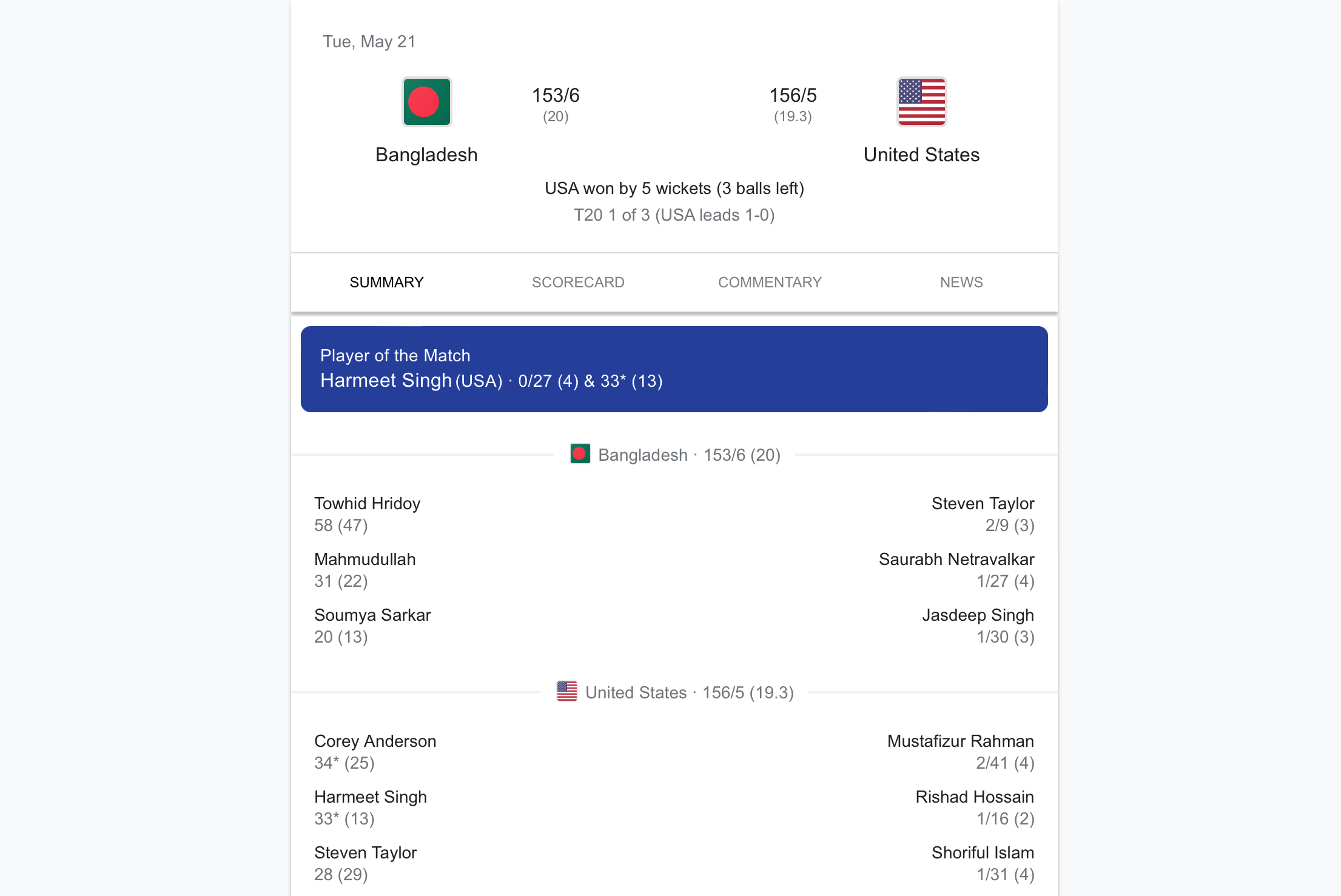
Task: Click small USA flag in innings header
Action: [566, 692]
